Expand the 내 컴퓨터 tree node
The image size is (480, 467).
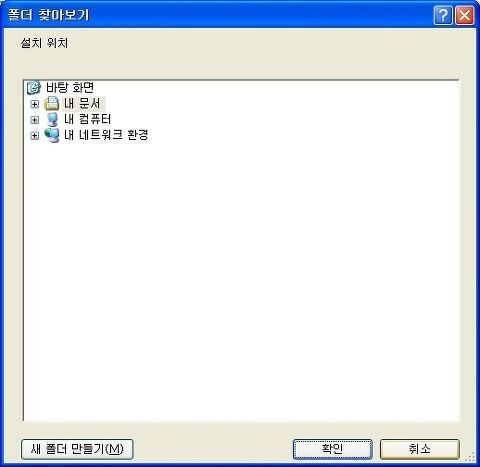(34, 120)
